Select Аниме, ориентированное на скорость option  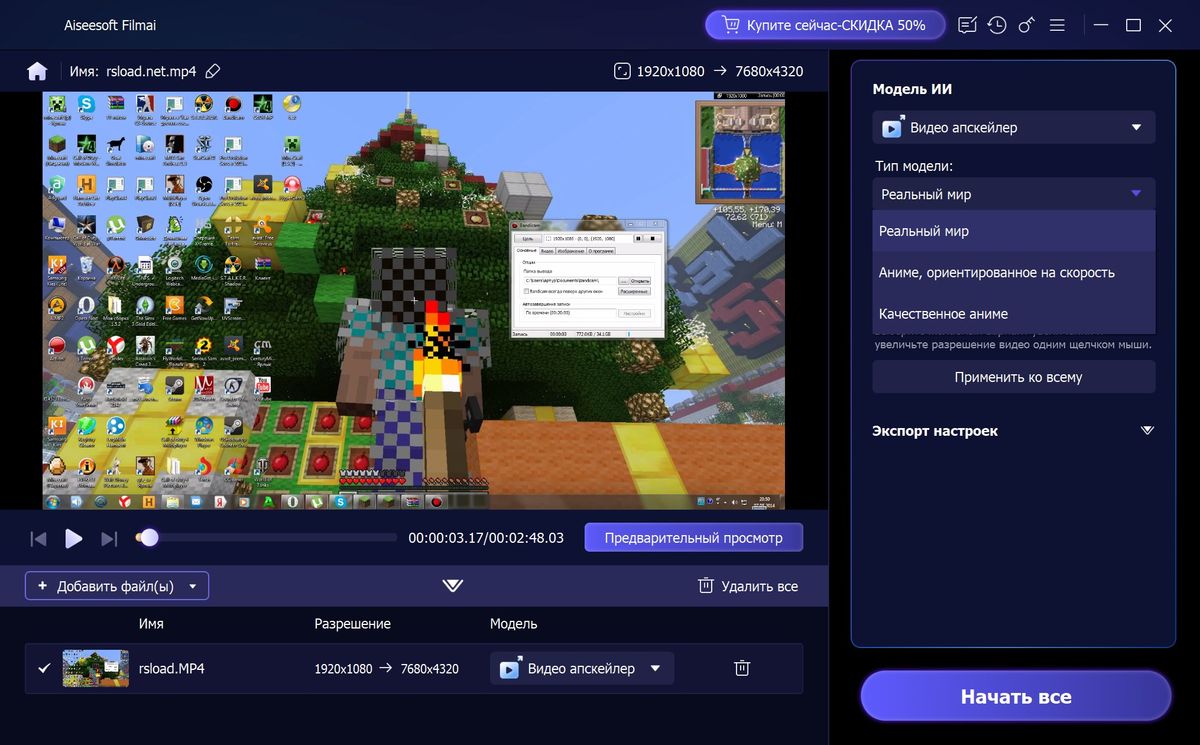click(x=1014, y=272)
